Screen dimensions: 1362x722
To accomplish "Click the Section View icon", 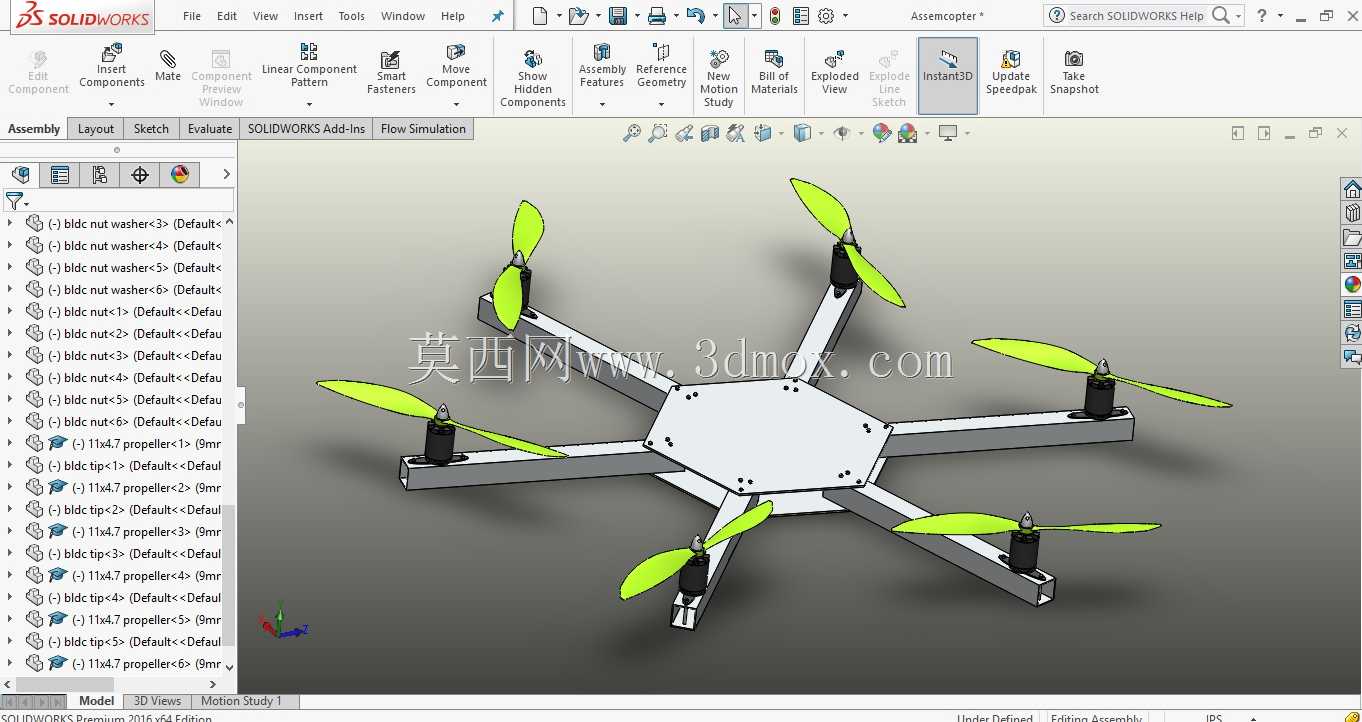I will (710, 133).
